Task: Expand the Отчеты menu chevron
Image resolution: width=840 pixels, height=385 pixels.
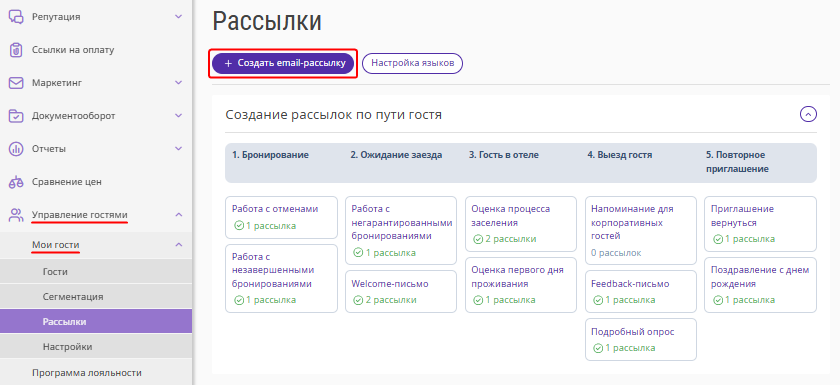Action: (179, 149)
